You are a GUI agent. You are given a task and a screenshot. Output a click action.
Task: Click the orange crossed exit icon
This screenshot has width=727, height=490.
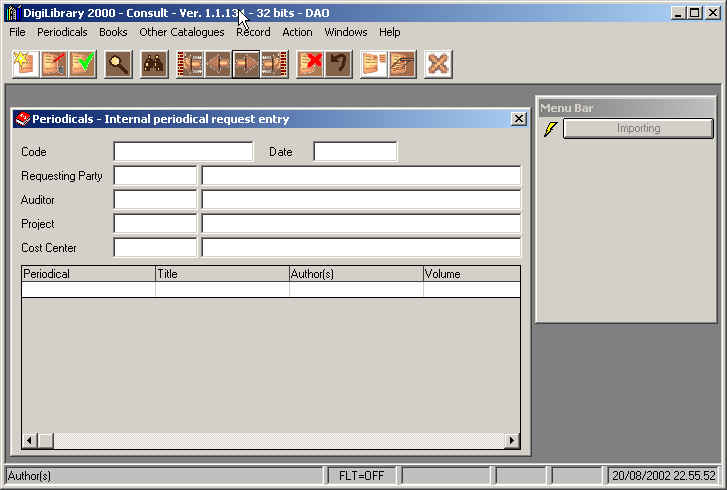click(438, 64)
